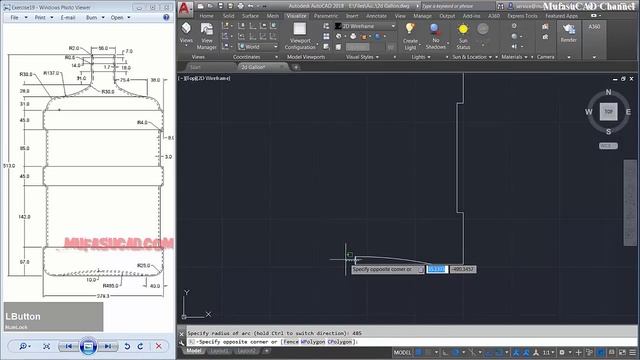Switch to the Parametric ribbon tab
The height and width of the screenshot is (360, 640).
pyautogui.click(x=326, y=16)
